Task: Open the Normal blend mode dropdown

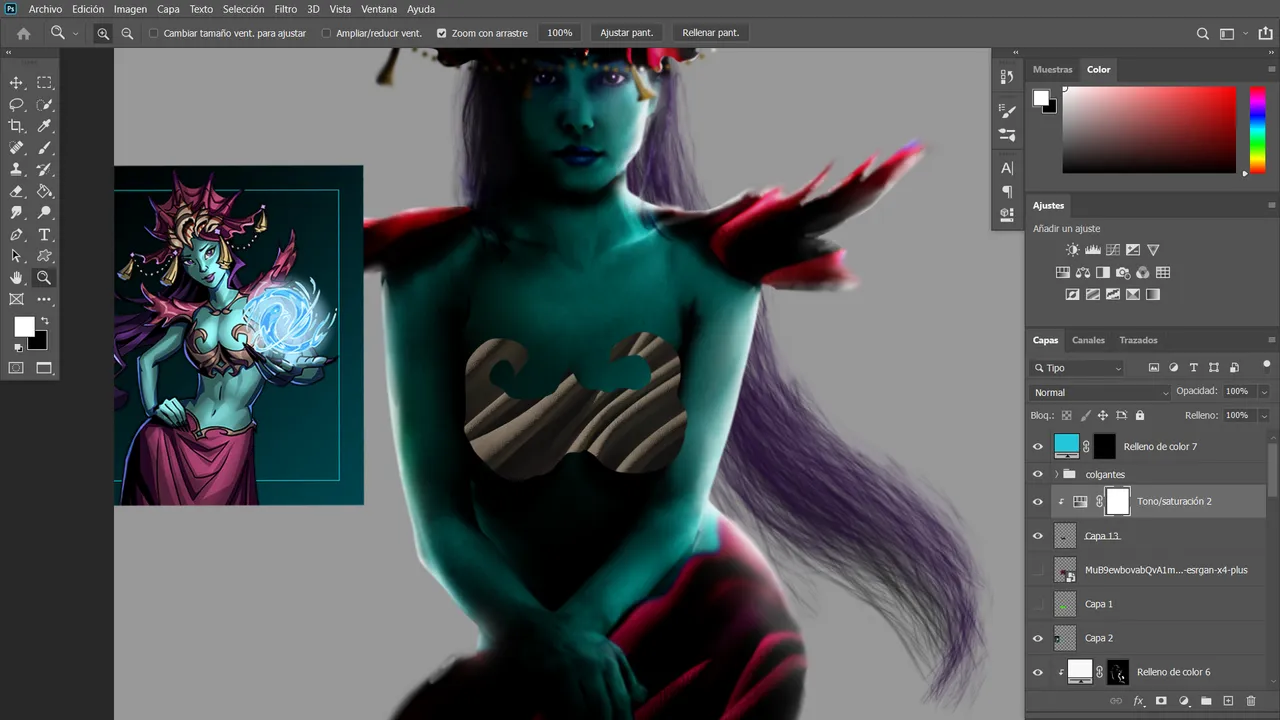Action: coord(1099,393)
